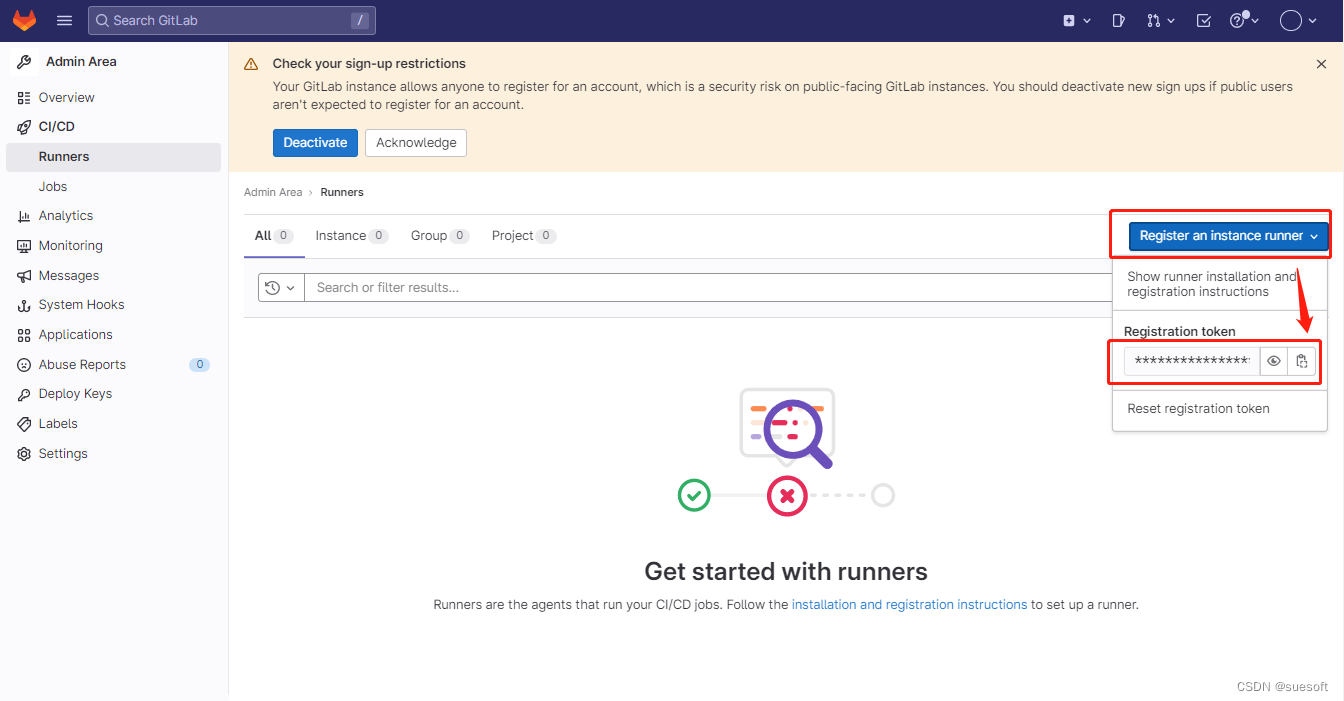Switch to the All runners tab

click(x=274, y=236)
